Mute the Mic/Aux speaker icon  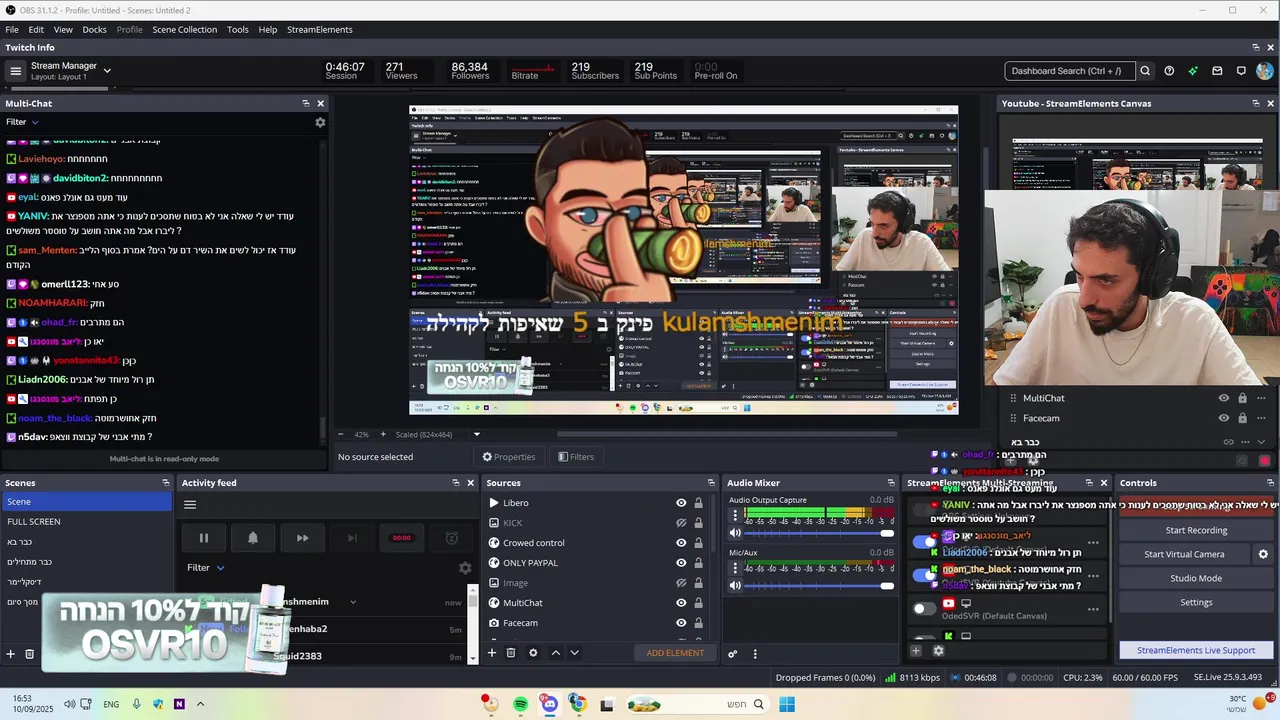[735, 585]
